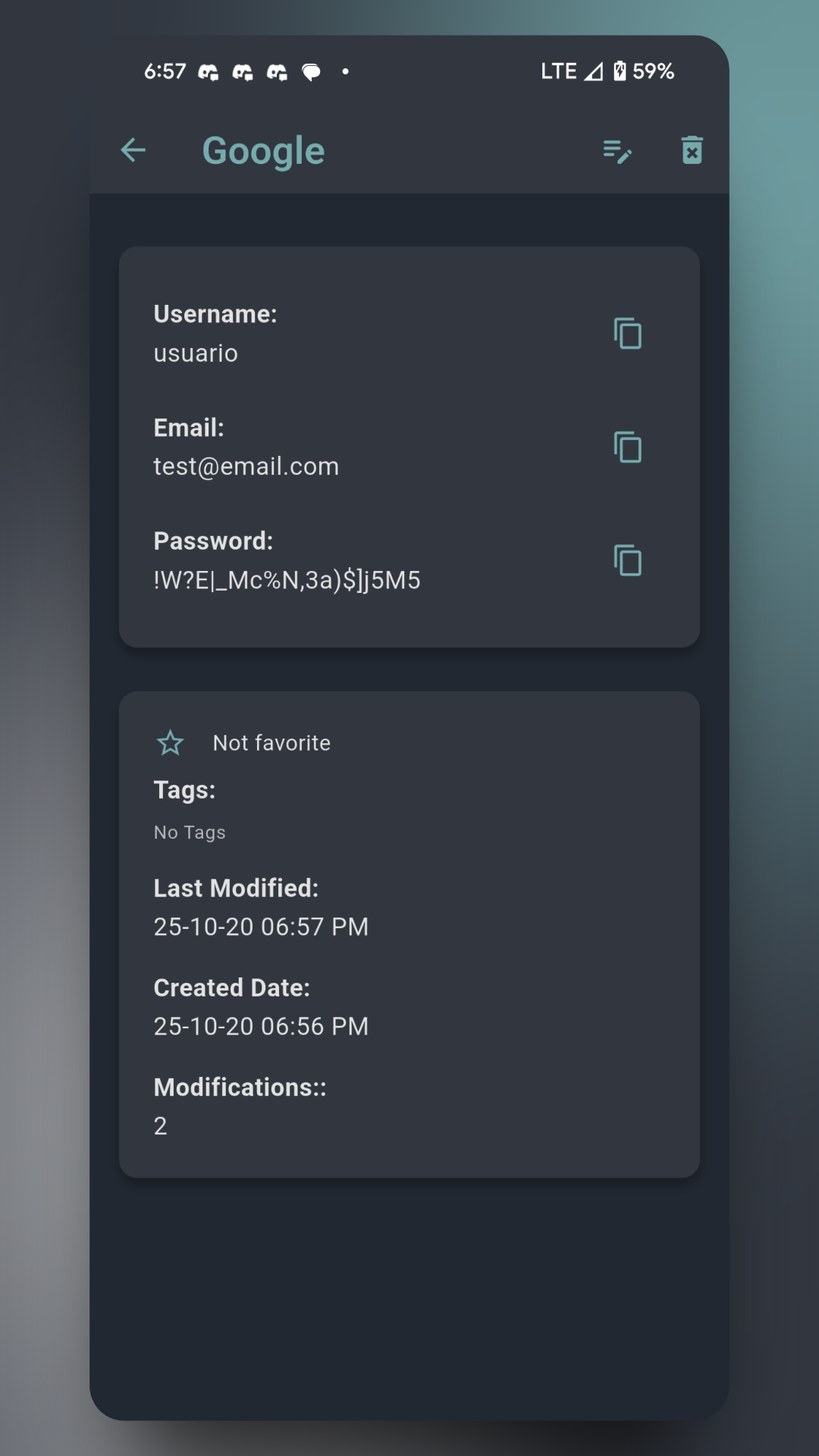Delete the Google entry via trash icon
This screenshot has width=819, height=1456.
coord(692,150)
